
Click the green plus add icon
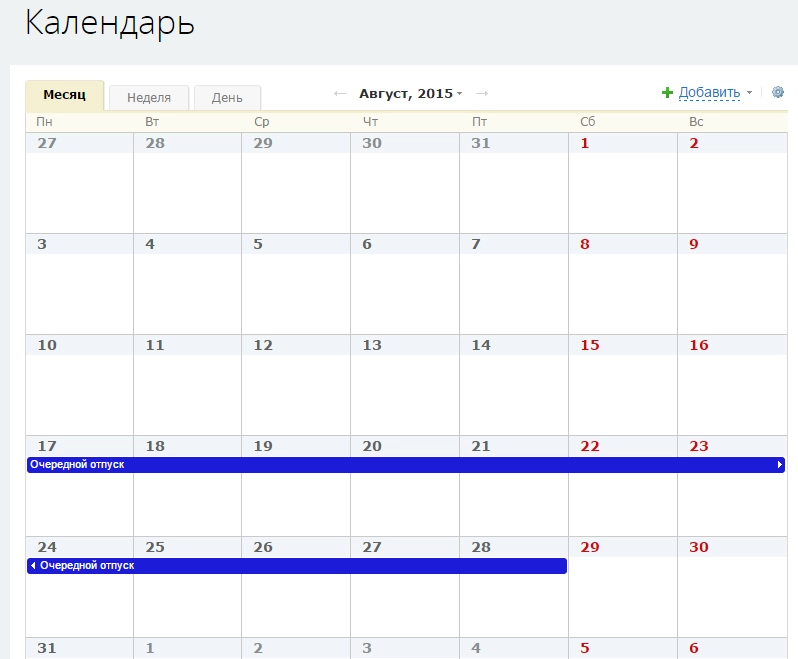pos(667,93)
